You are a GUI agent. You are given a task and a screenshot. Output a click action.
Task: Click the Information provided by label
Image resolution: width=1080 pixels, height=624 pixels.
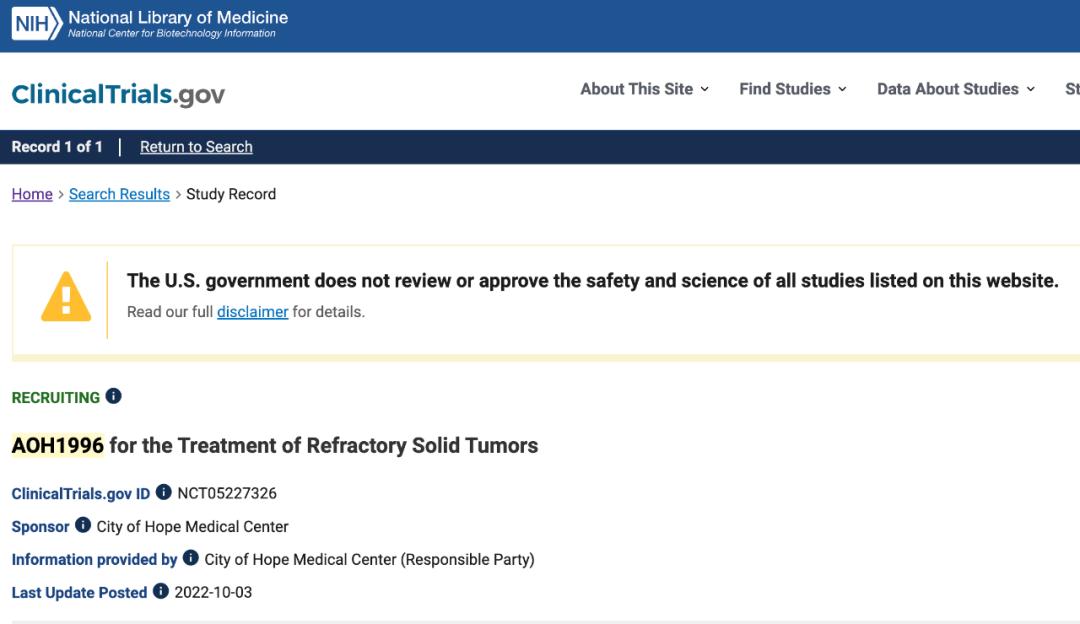point(94,559)
